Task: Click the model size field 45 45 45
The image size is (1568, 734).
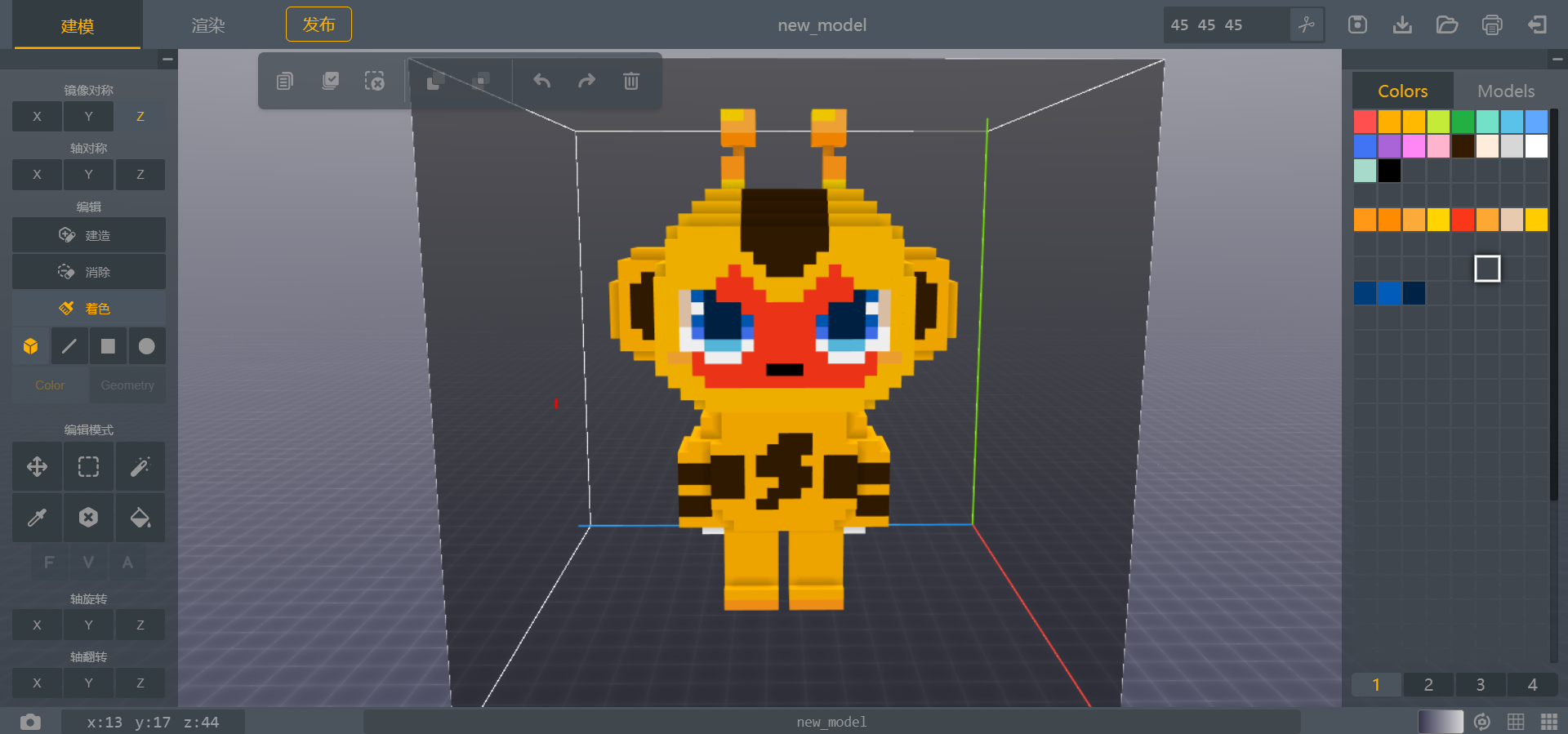Action: tap(1227, 24)
